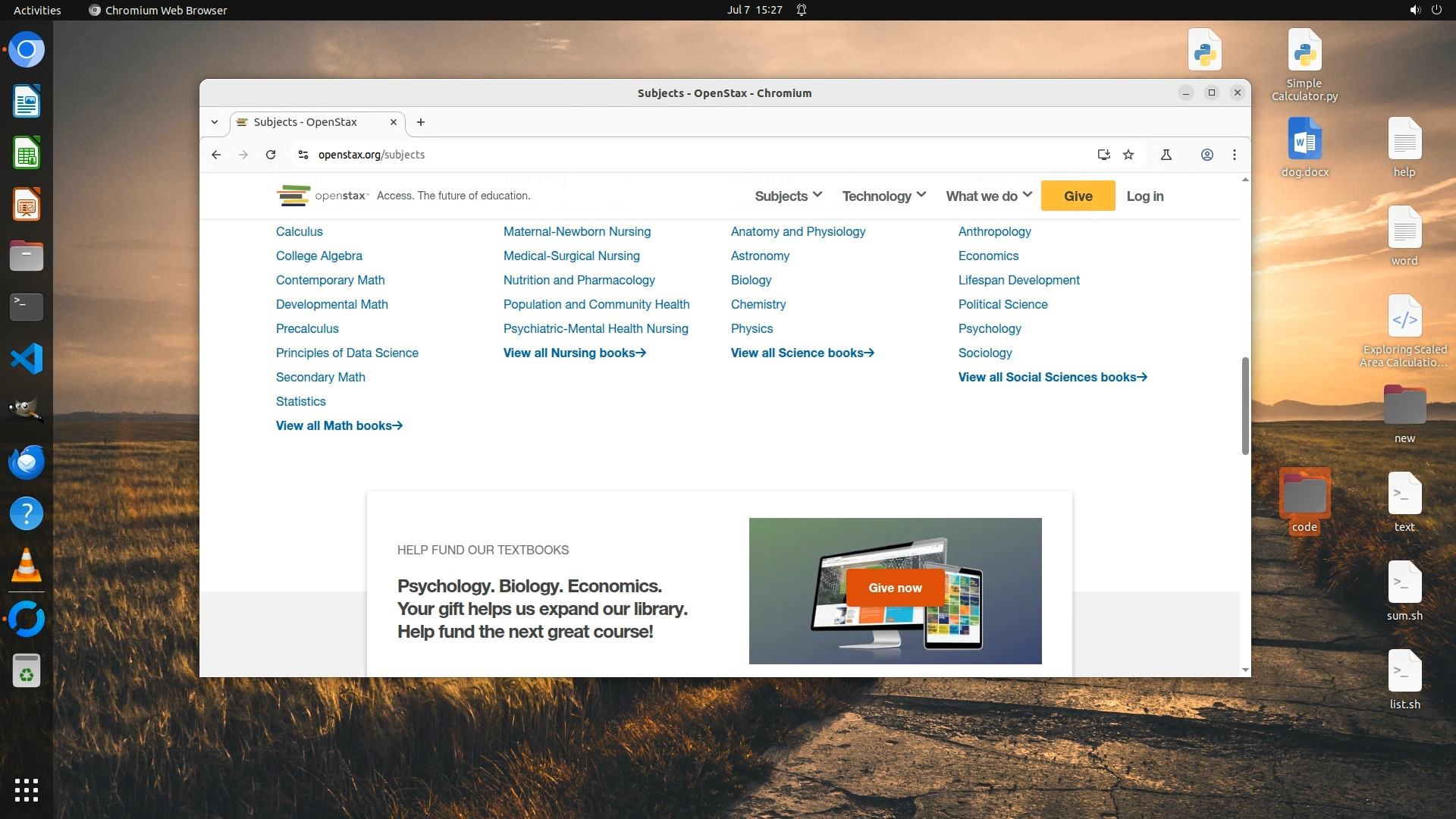Click the yellow Give button
Viewport: 1456px width, 819px height.
(x=1078, y=196)
